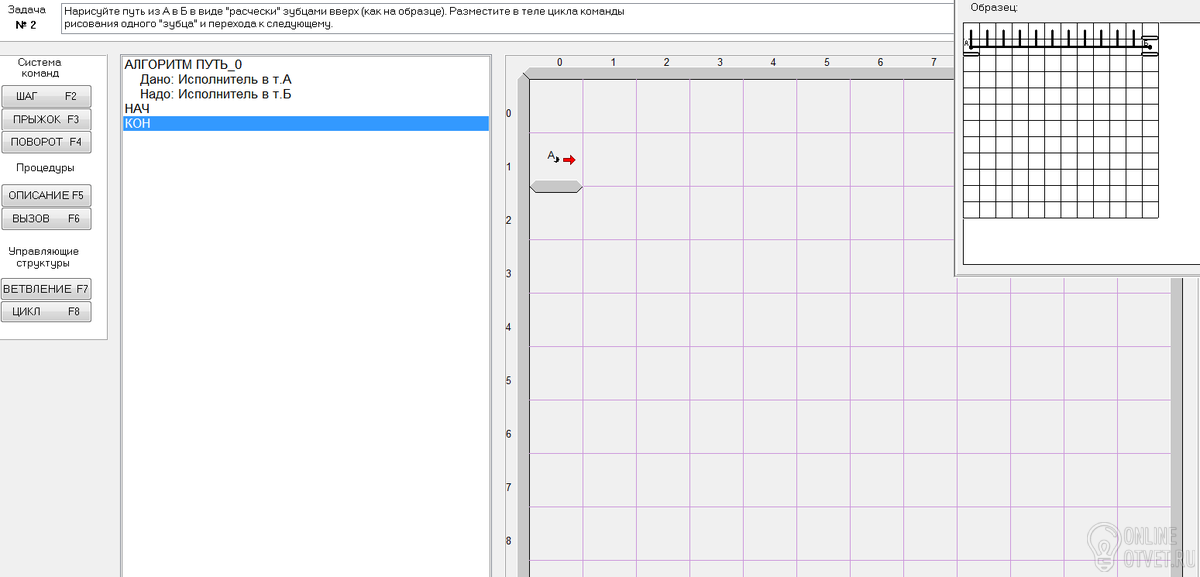Click the ПОВОРОТ F4 command button
This screenshot has height=577, width=1200.
point(46,142)
